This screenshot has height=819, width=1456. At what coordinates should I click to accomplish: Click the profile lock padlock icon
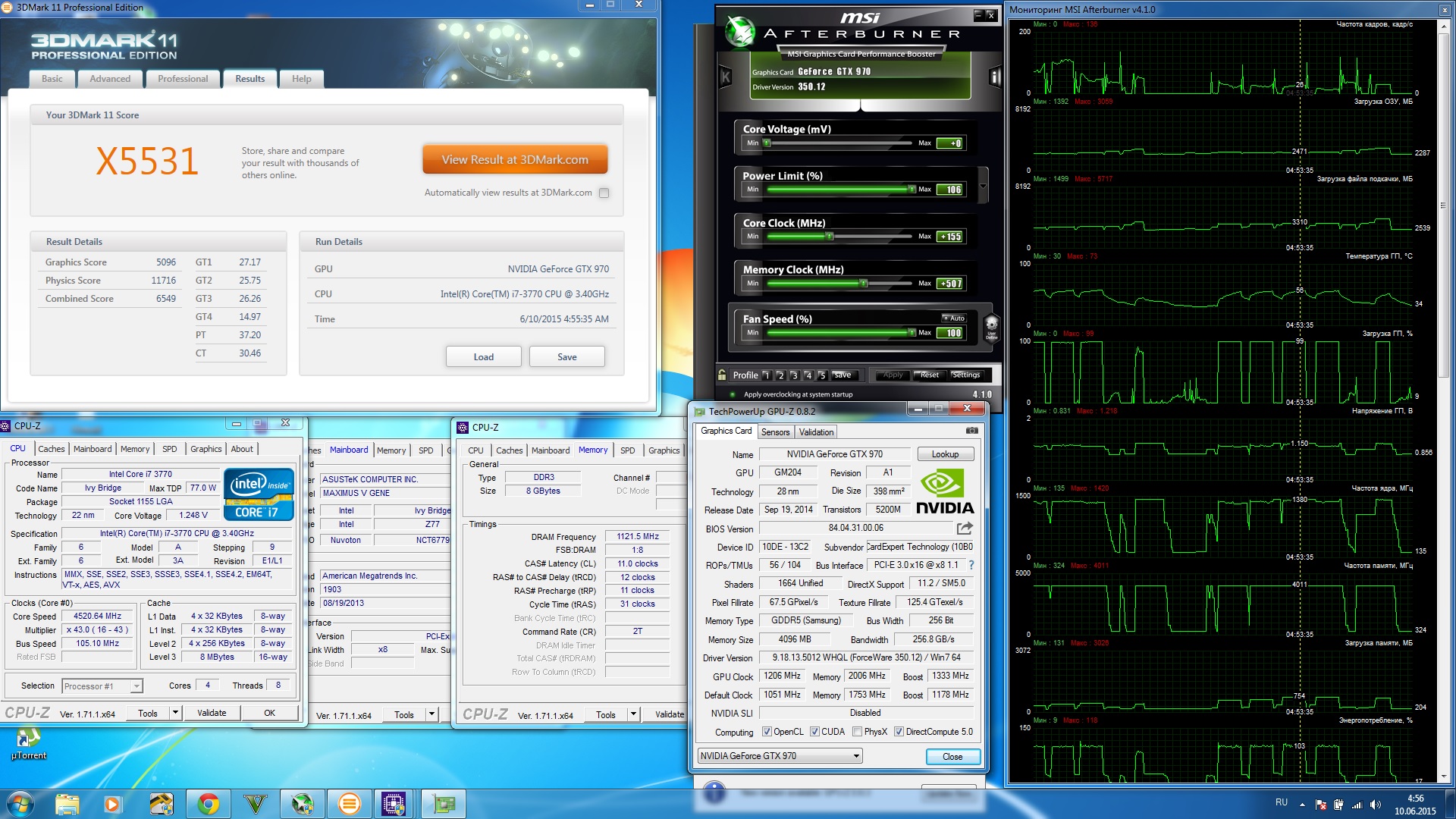tap(723, 375)
